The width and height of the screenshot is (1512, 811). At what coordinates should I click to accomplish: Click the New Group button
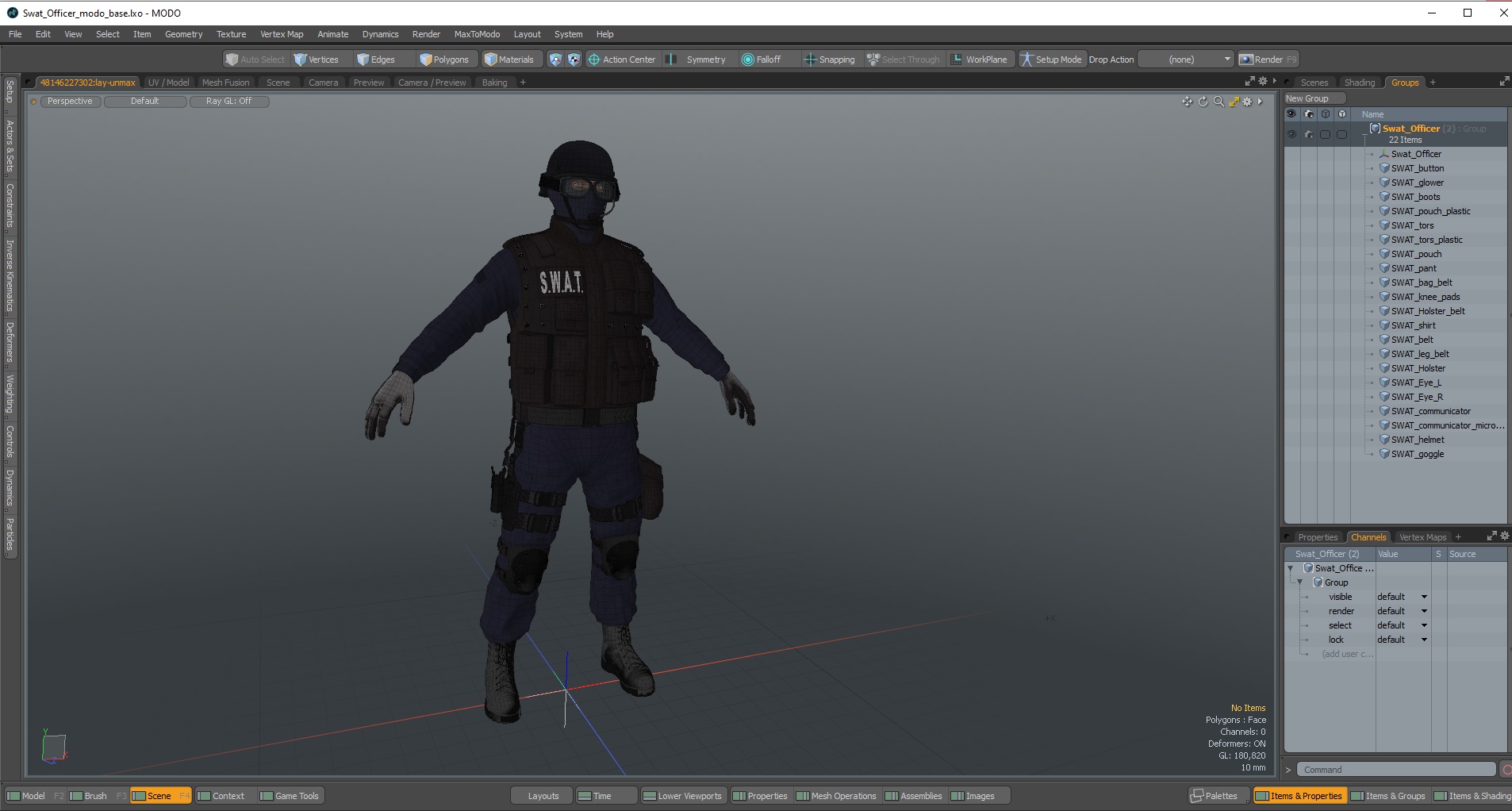click(x=1314, y=98)
